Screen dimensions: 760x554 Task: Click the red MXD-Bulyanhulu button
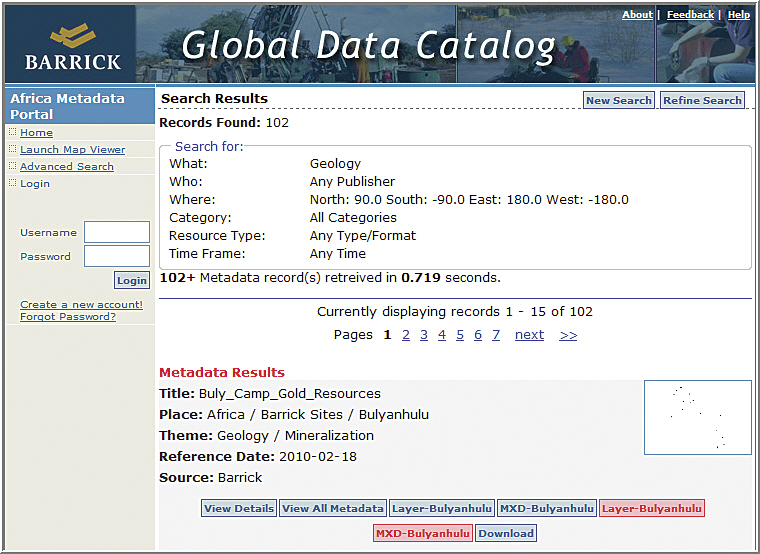[423, 533]
